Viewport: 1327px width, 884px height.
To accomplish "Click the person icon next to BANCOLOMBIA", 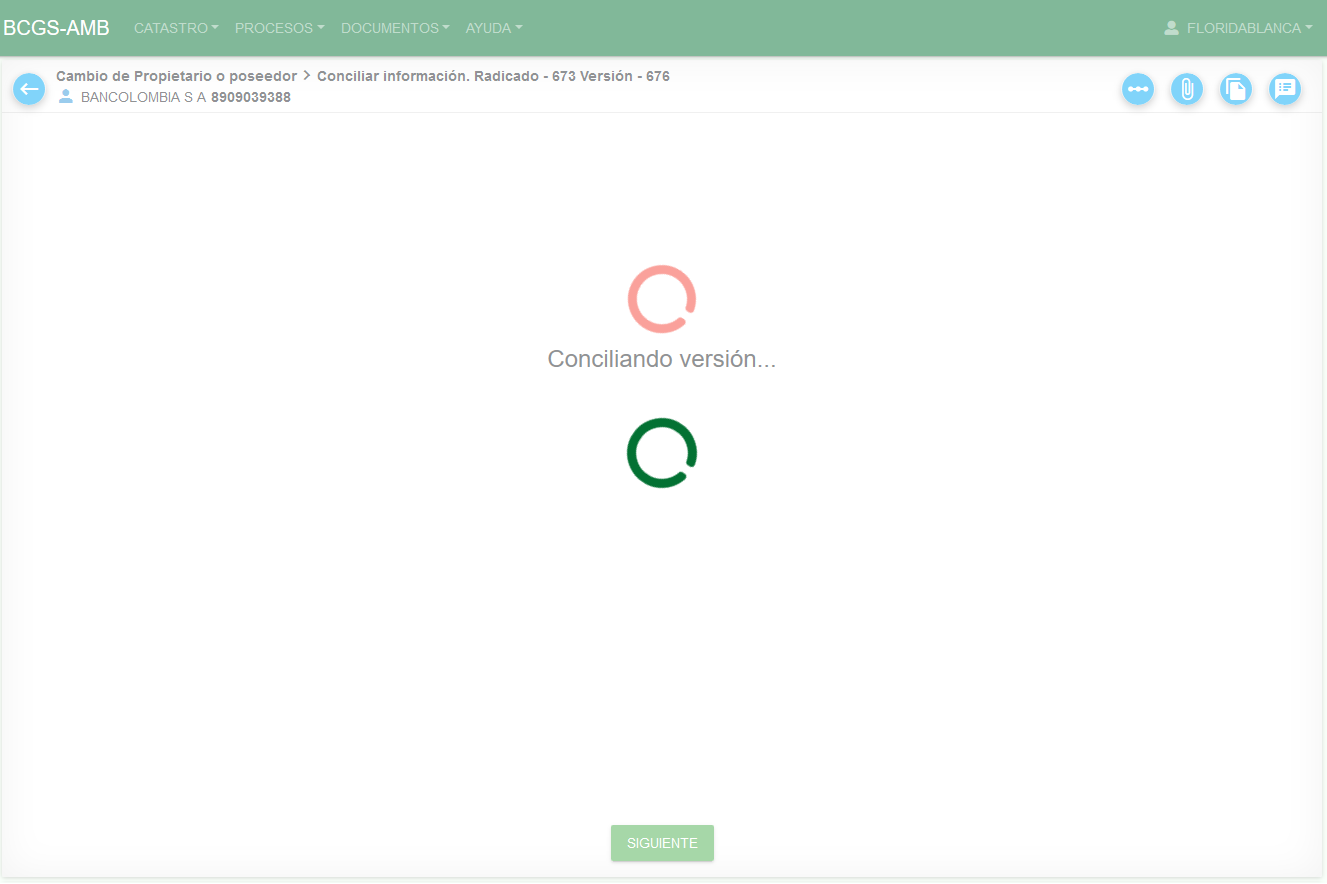I will (x=66, y=97).
